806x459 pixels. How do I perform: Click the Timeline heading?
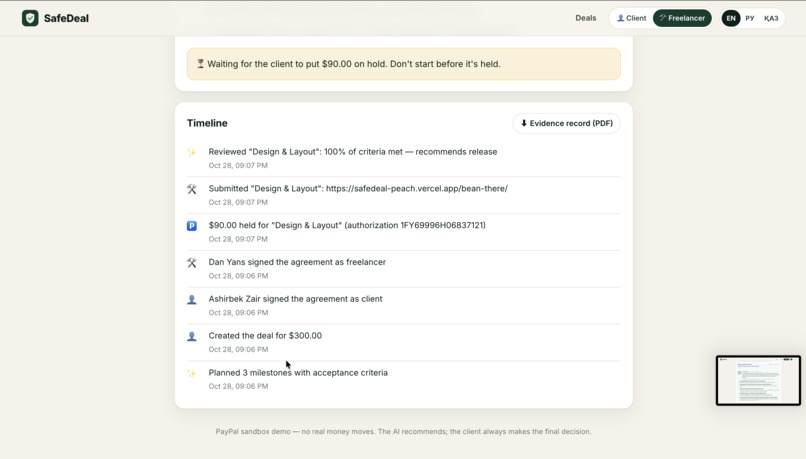(x=207, y=123)
